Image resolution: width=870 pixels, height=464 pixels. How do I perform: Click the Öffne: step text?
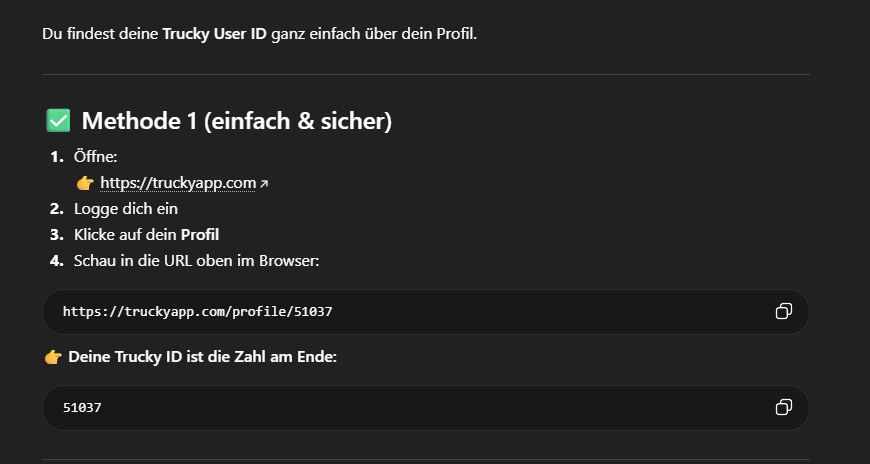coord(96,157)
